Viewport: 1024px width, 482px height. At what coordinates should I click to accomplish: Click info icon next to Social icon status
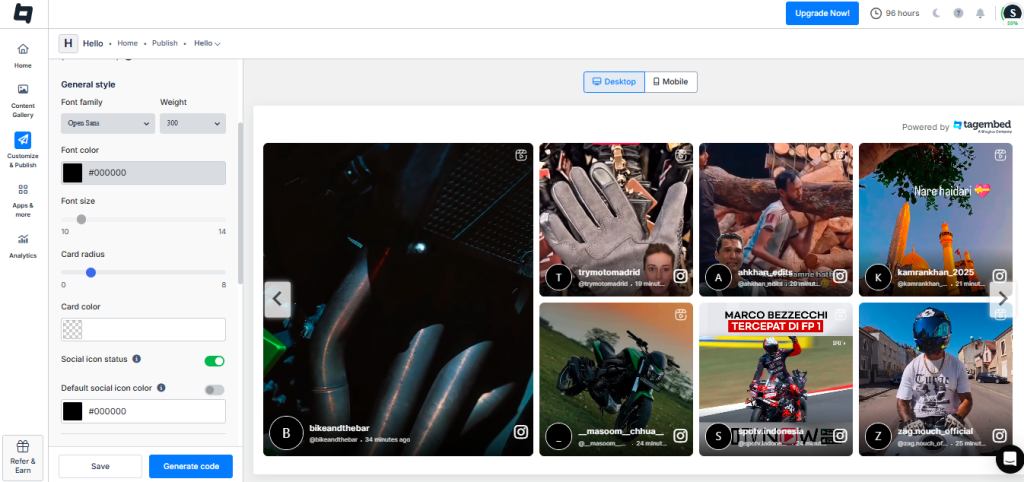136,359
